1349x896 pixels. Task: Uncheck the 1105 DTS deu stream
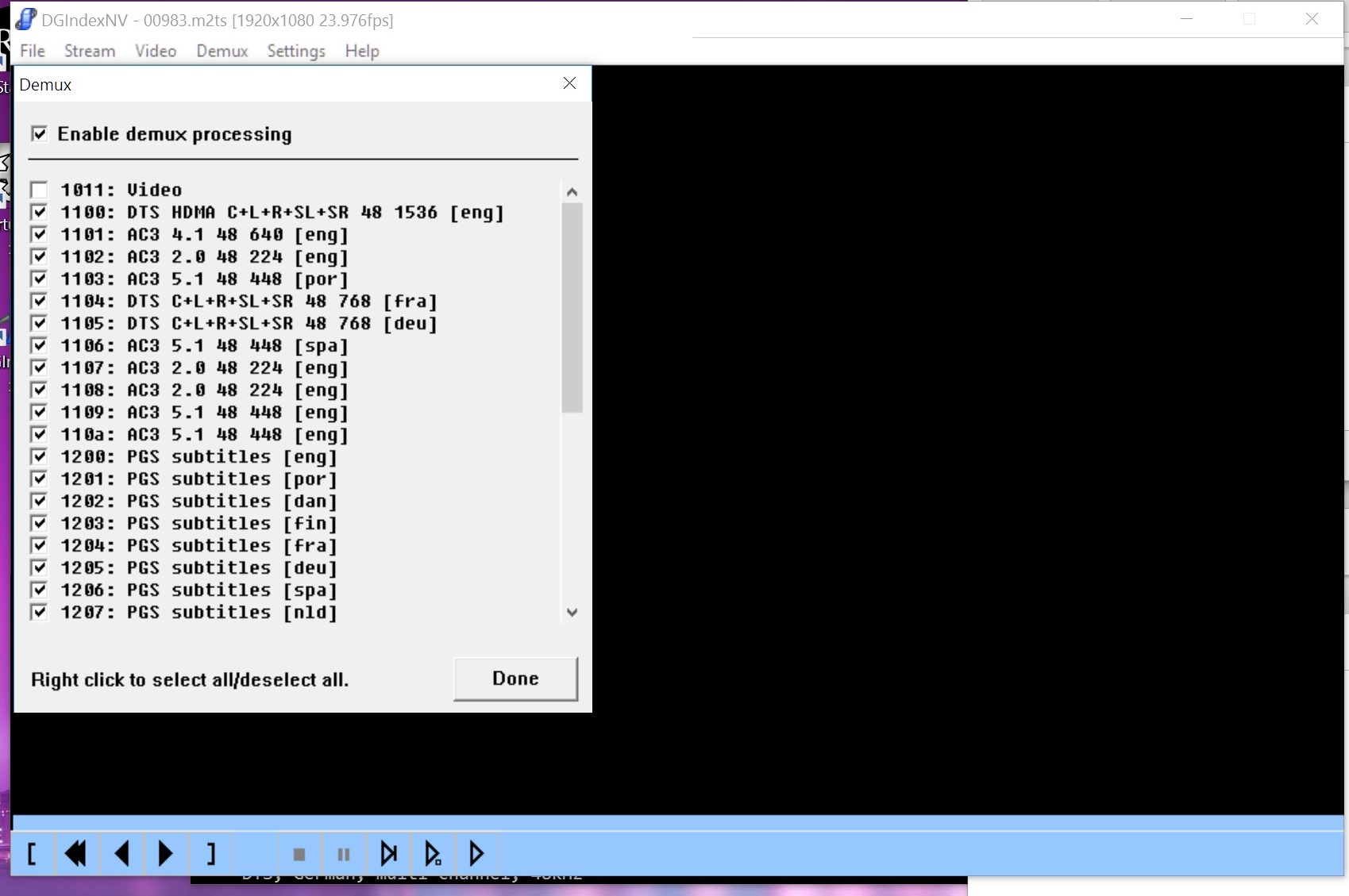tap(39, 323)
